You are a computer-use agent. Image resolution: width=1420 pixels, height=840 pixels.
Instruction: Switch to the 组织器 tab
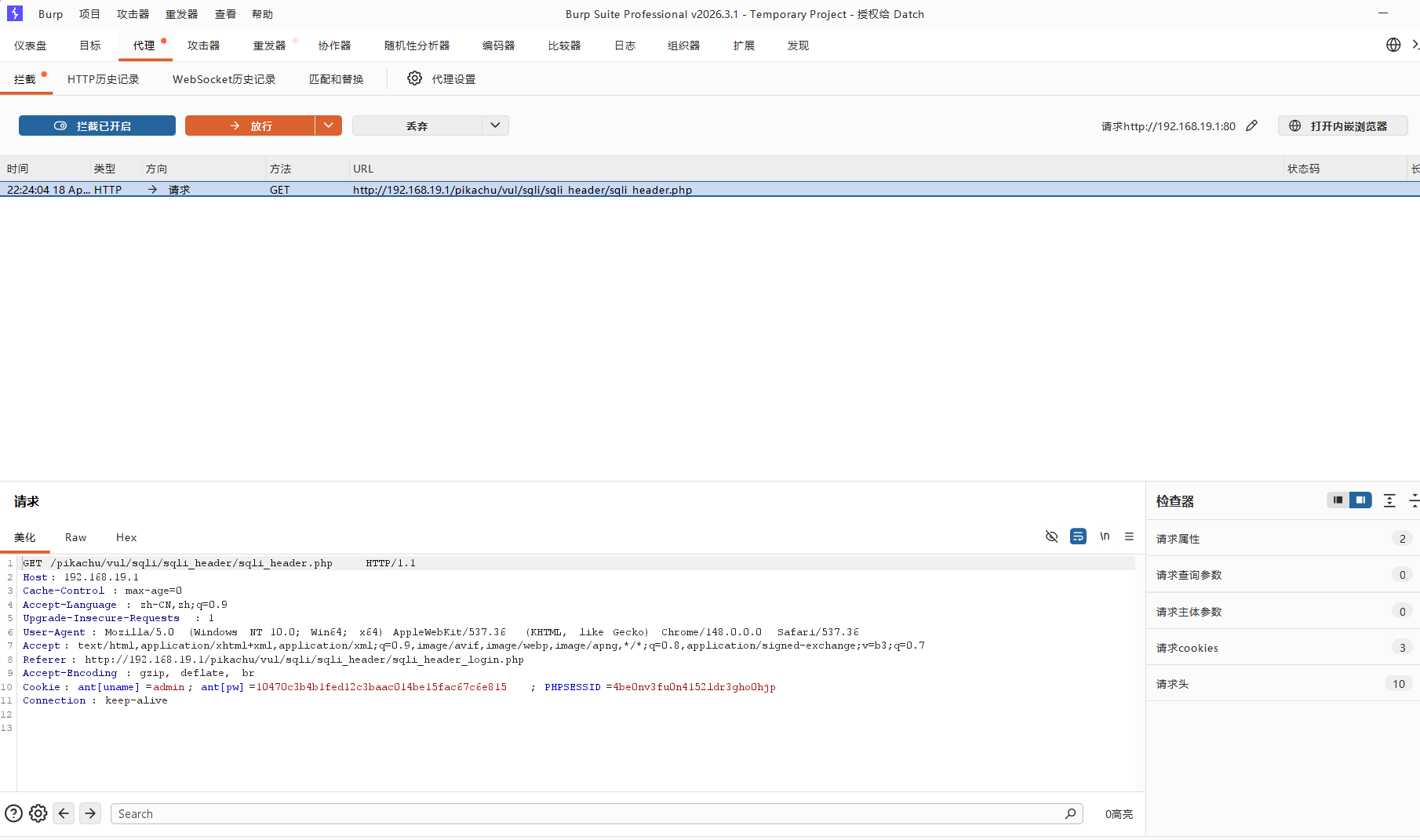tap(684, 45)
